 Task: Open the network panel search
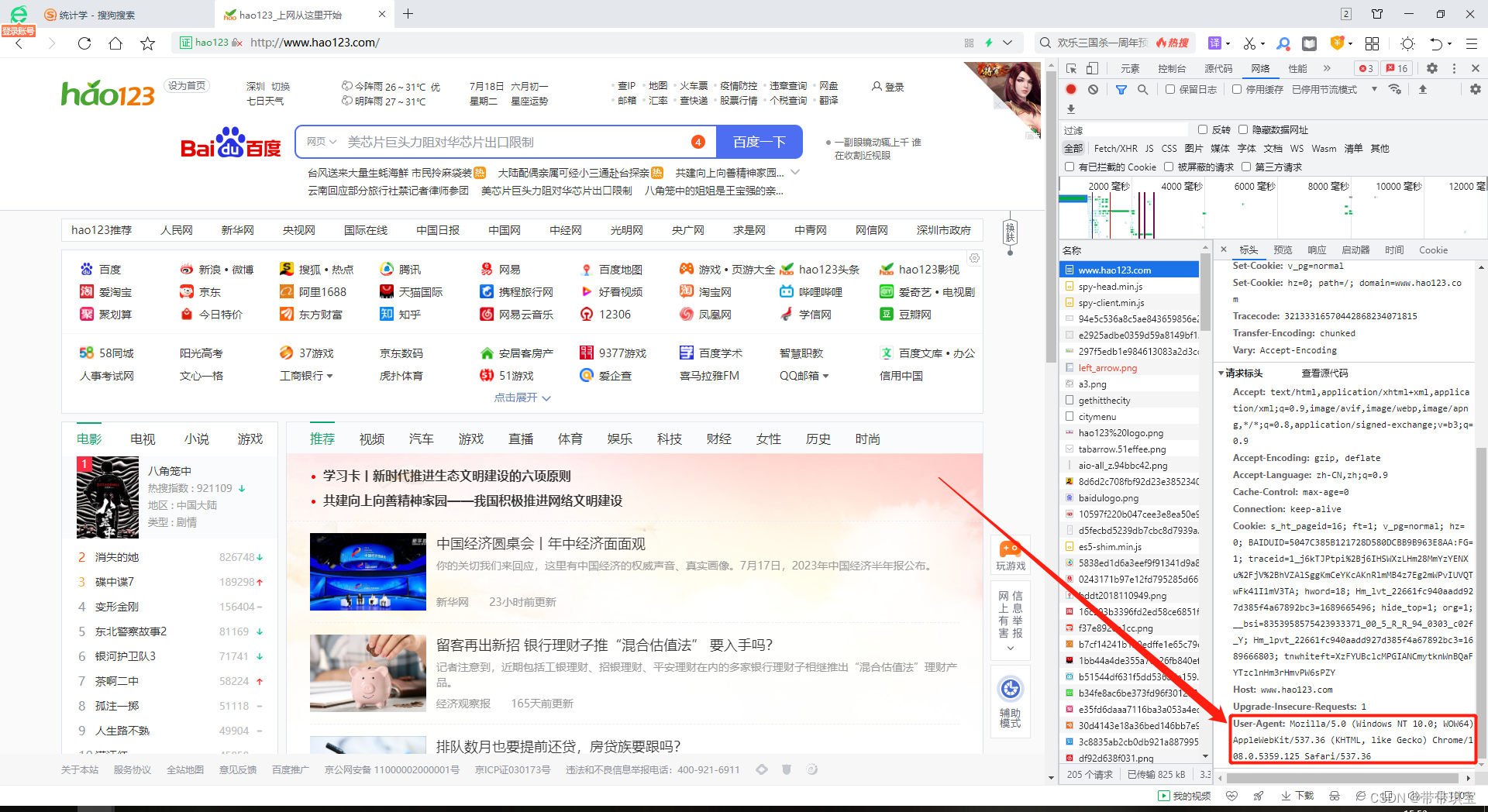pyautogui.click(x=1143, y=89)
